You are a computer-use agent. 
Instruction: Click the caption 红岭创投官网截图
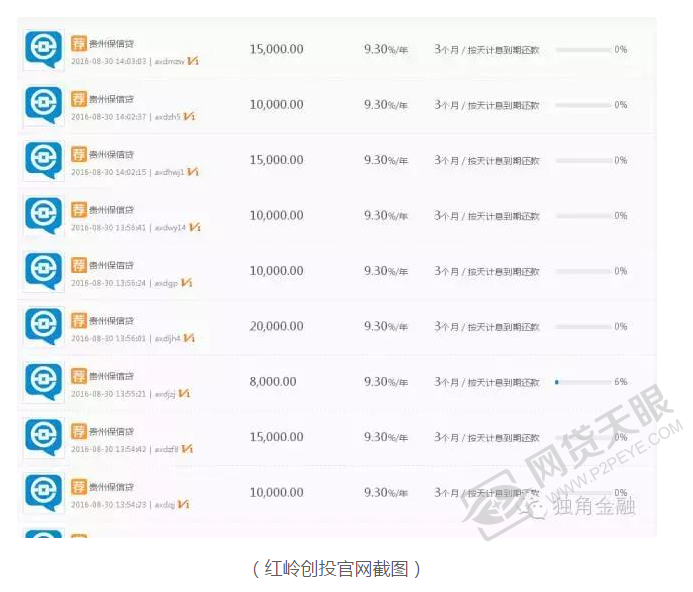(x=336, y=569)
